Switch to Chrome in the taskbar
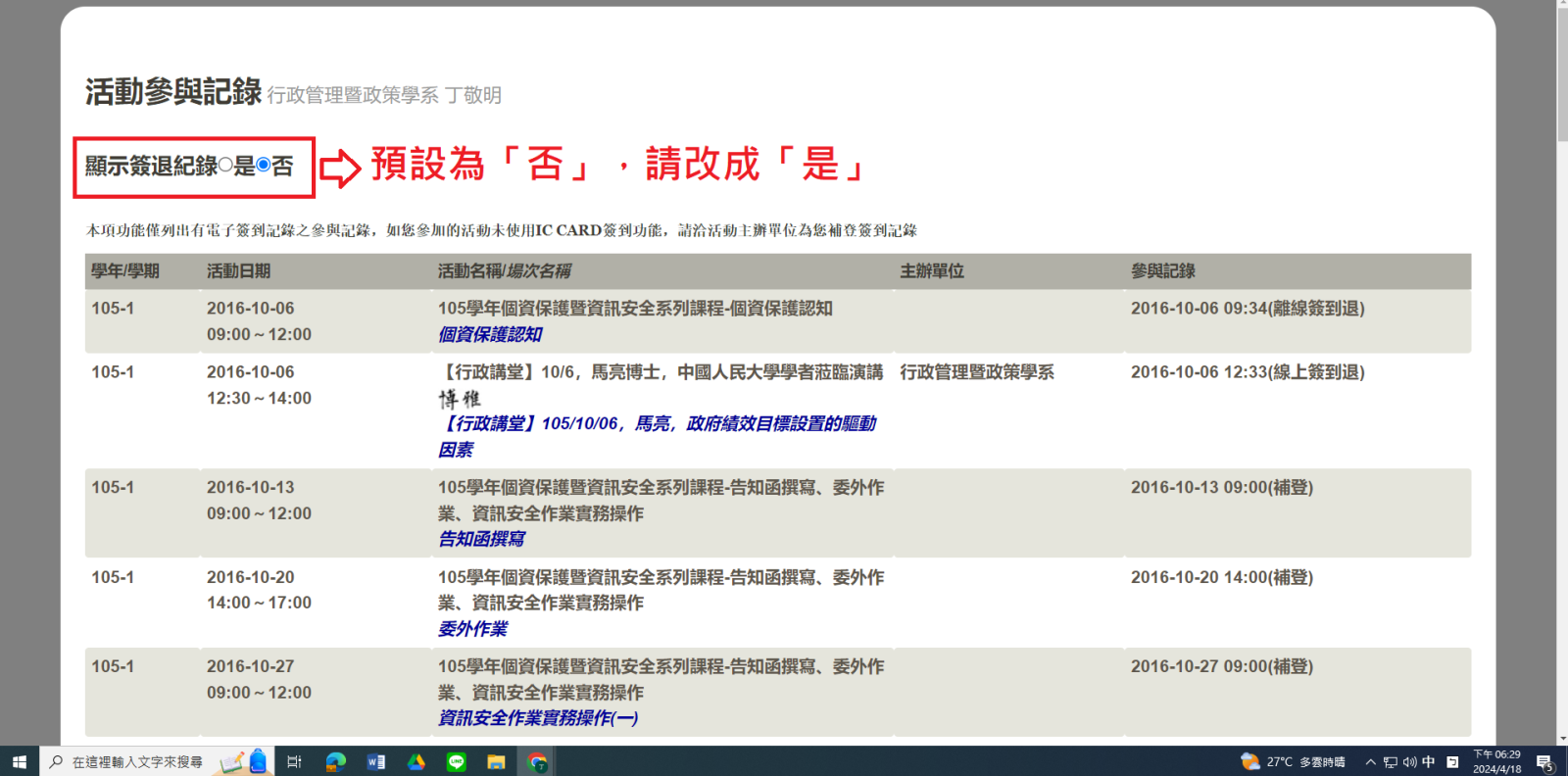Image resolution: width=1568 pixels, height=776 pixels. pos(537,761)
